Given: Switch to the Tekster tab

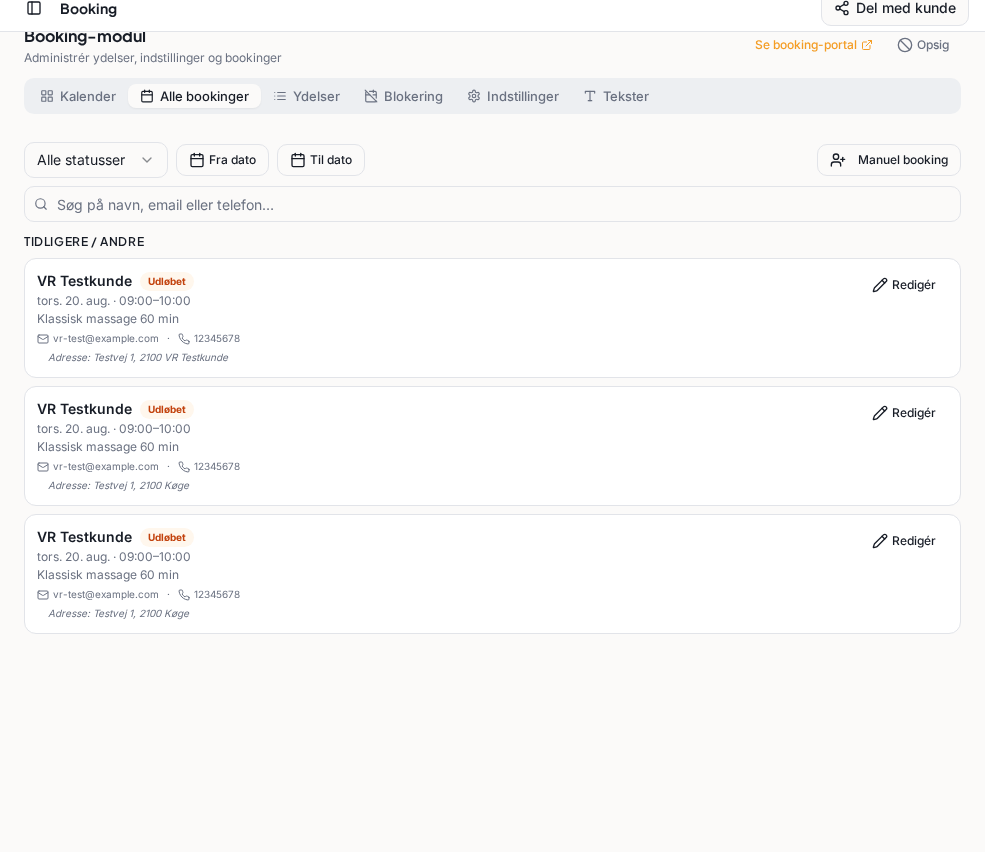Looking at the screenshot, I should tap(616, 96).
